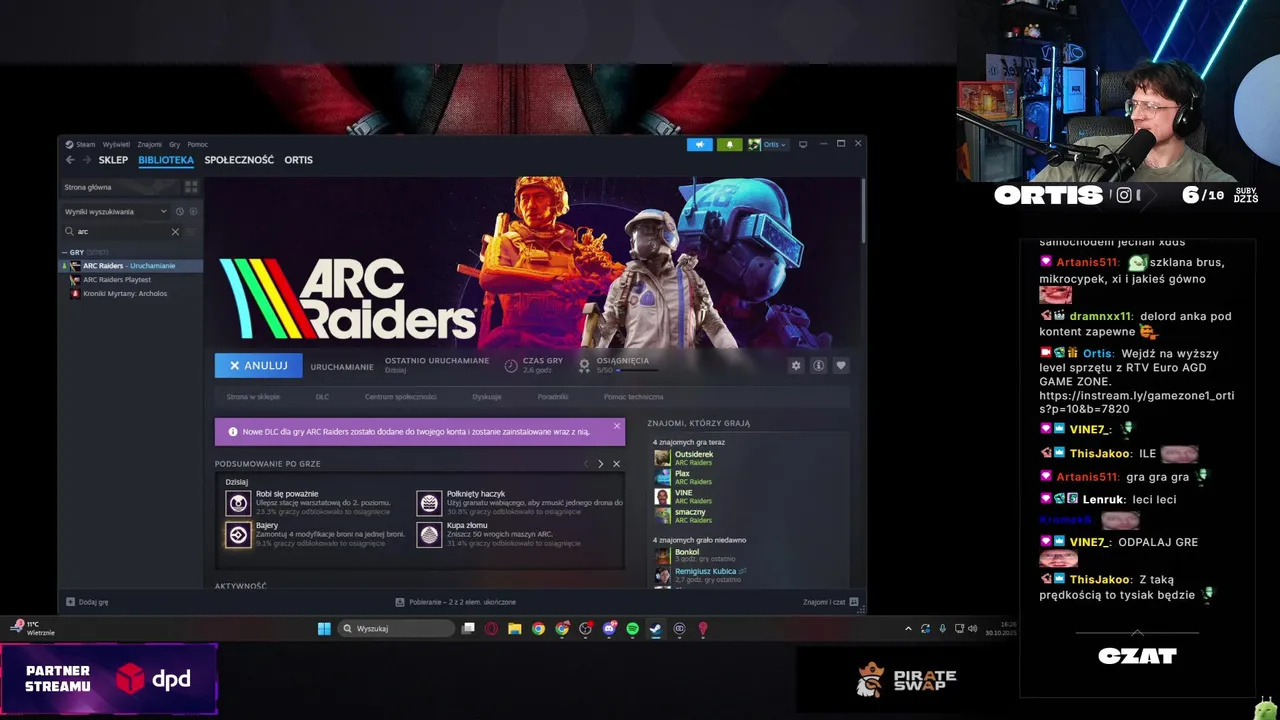The width and height of the screenshot is (1280, 720).
Task: Switch to the BIBLIOTEKA tab
Action: tap(166, 160)
